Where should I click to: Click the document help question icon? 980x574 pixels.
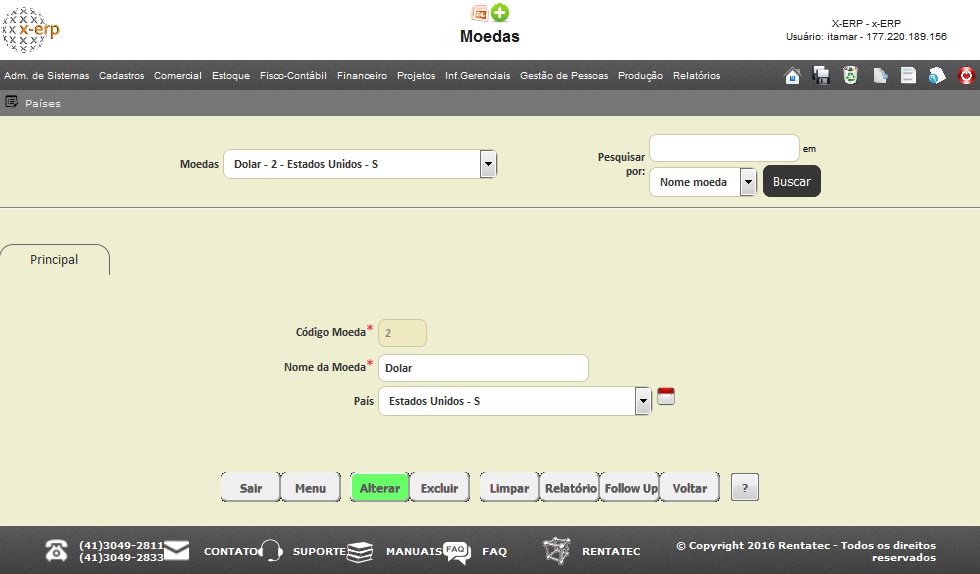point(937,76)
